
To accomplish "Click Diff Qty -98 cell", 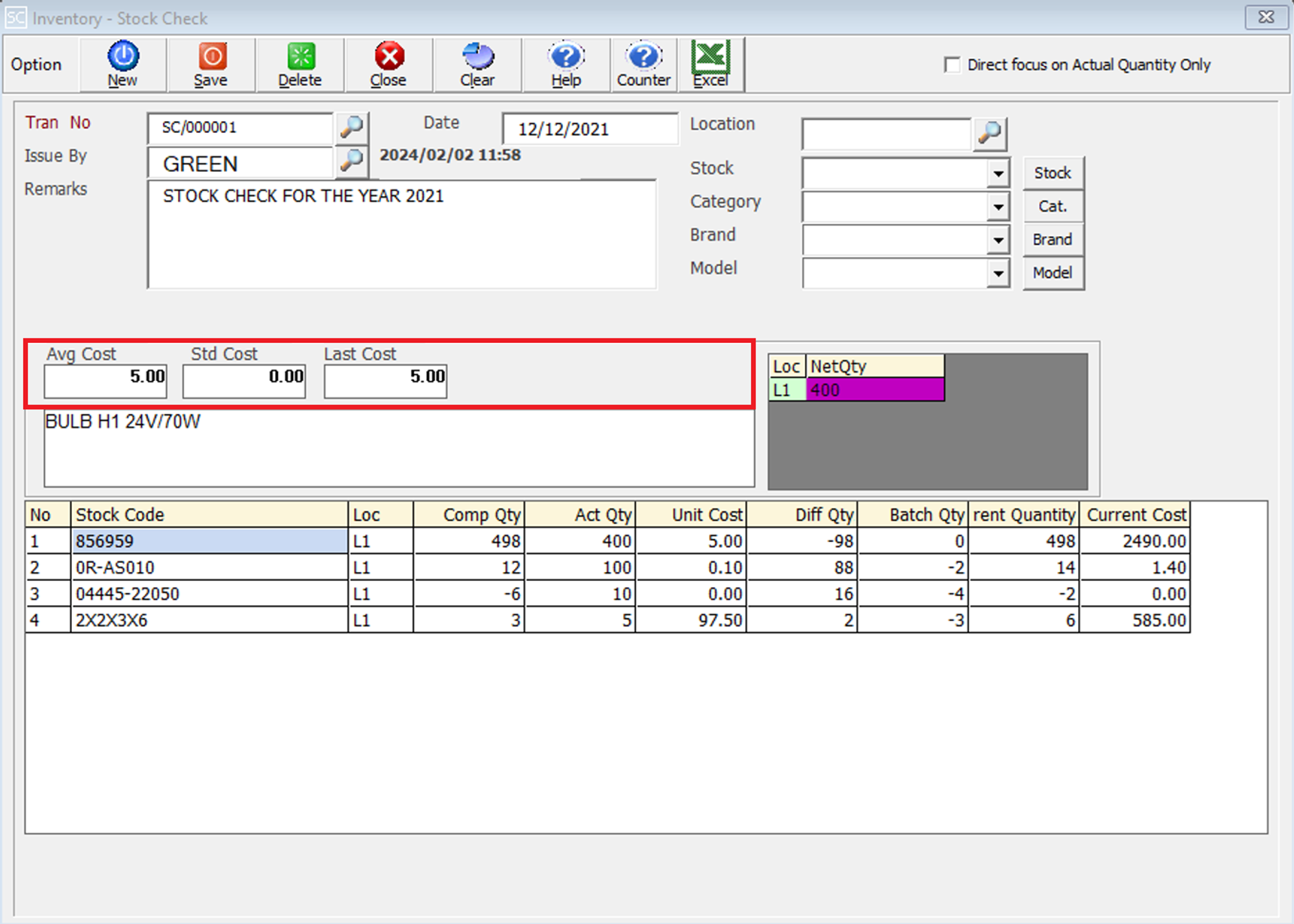I will 802,541.
